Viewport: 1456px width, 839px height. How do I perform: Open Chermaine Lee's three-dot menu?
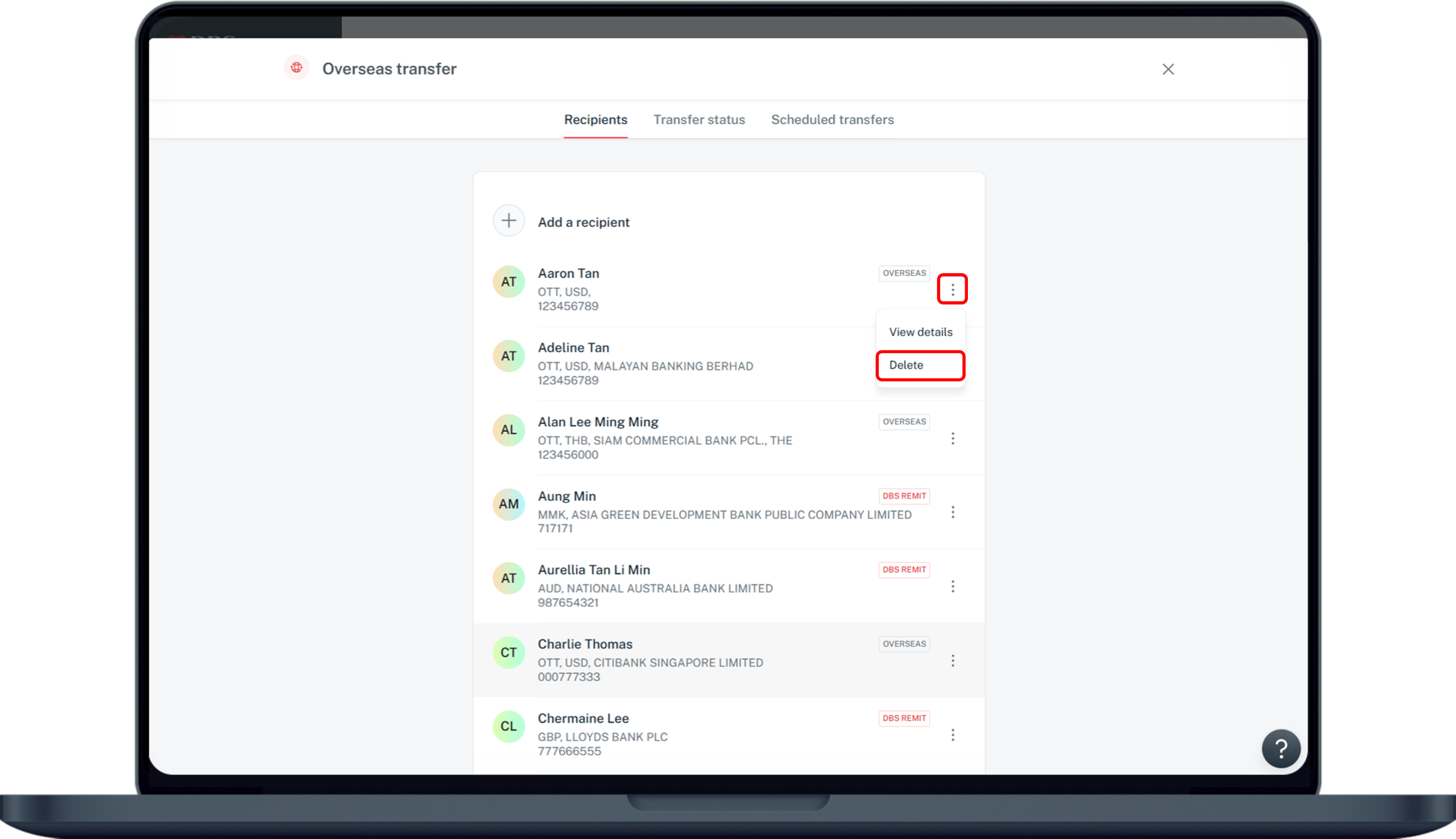[953, 735]
